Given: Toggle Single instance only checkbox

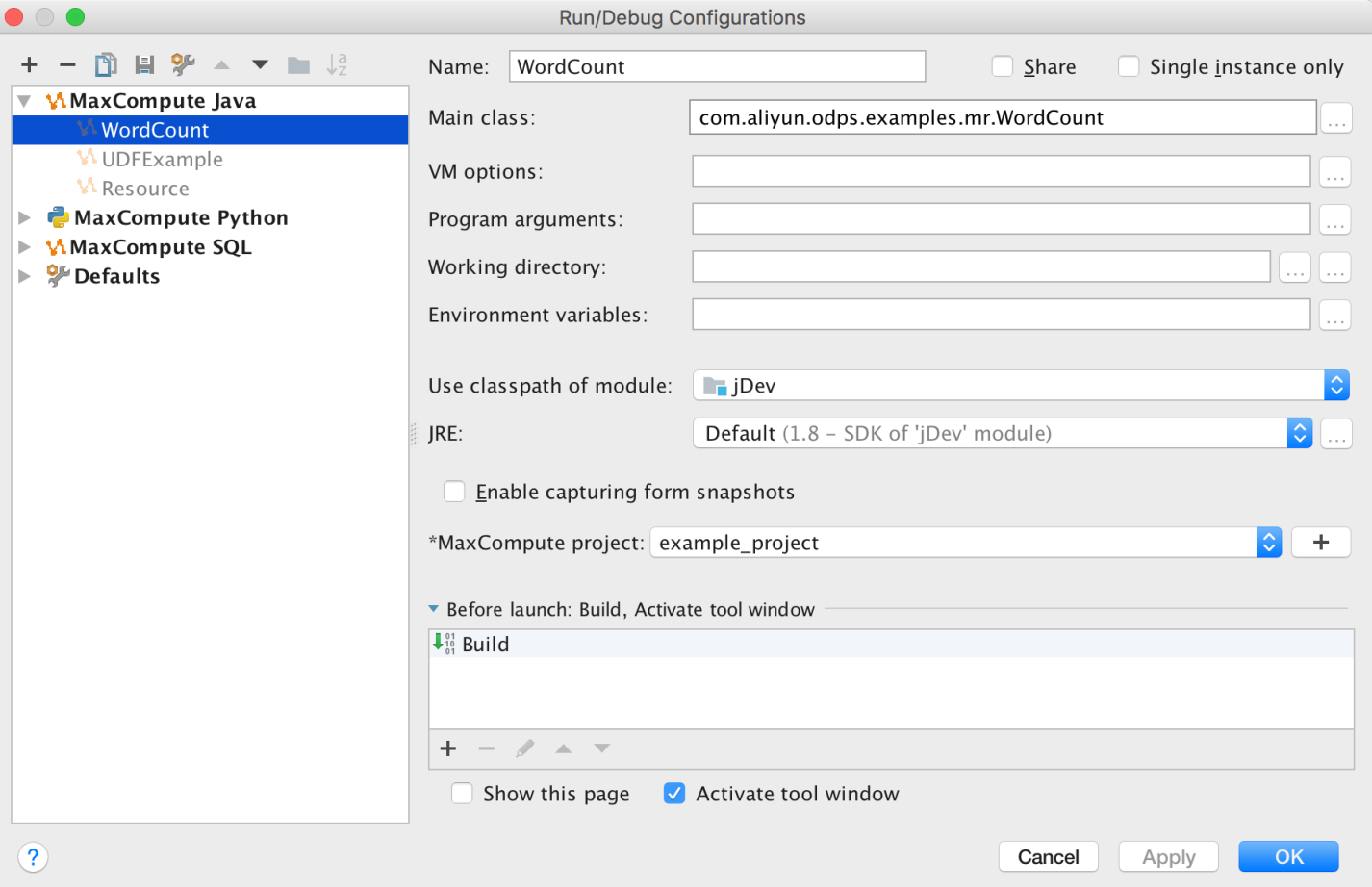Looking at the screenshot, I should (1129, 66).
